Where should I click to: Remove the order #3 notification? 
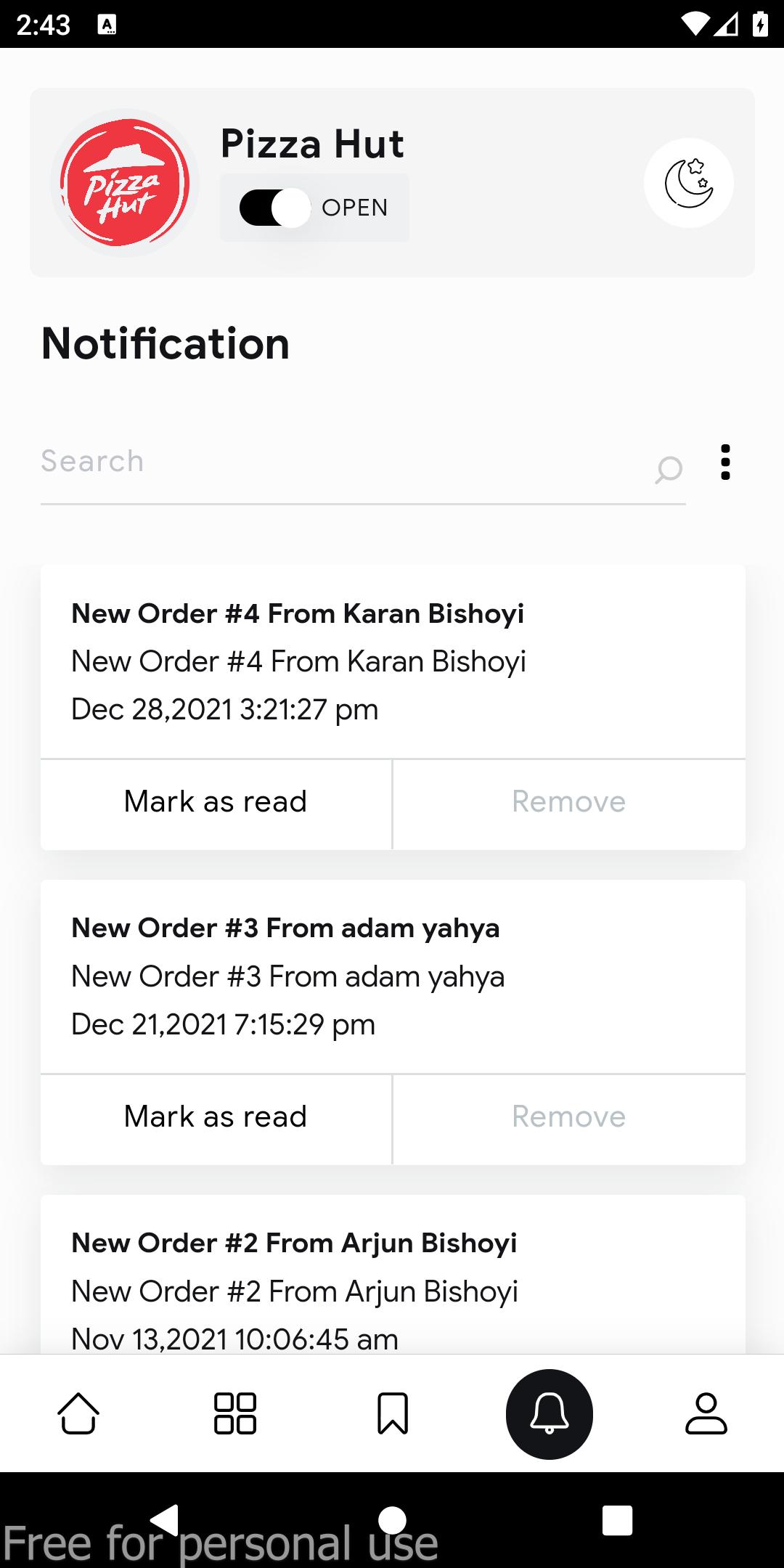click(x=569, y=1118)
